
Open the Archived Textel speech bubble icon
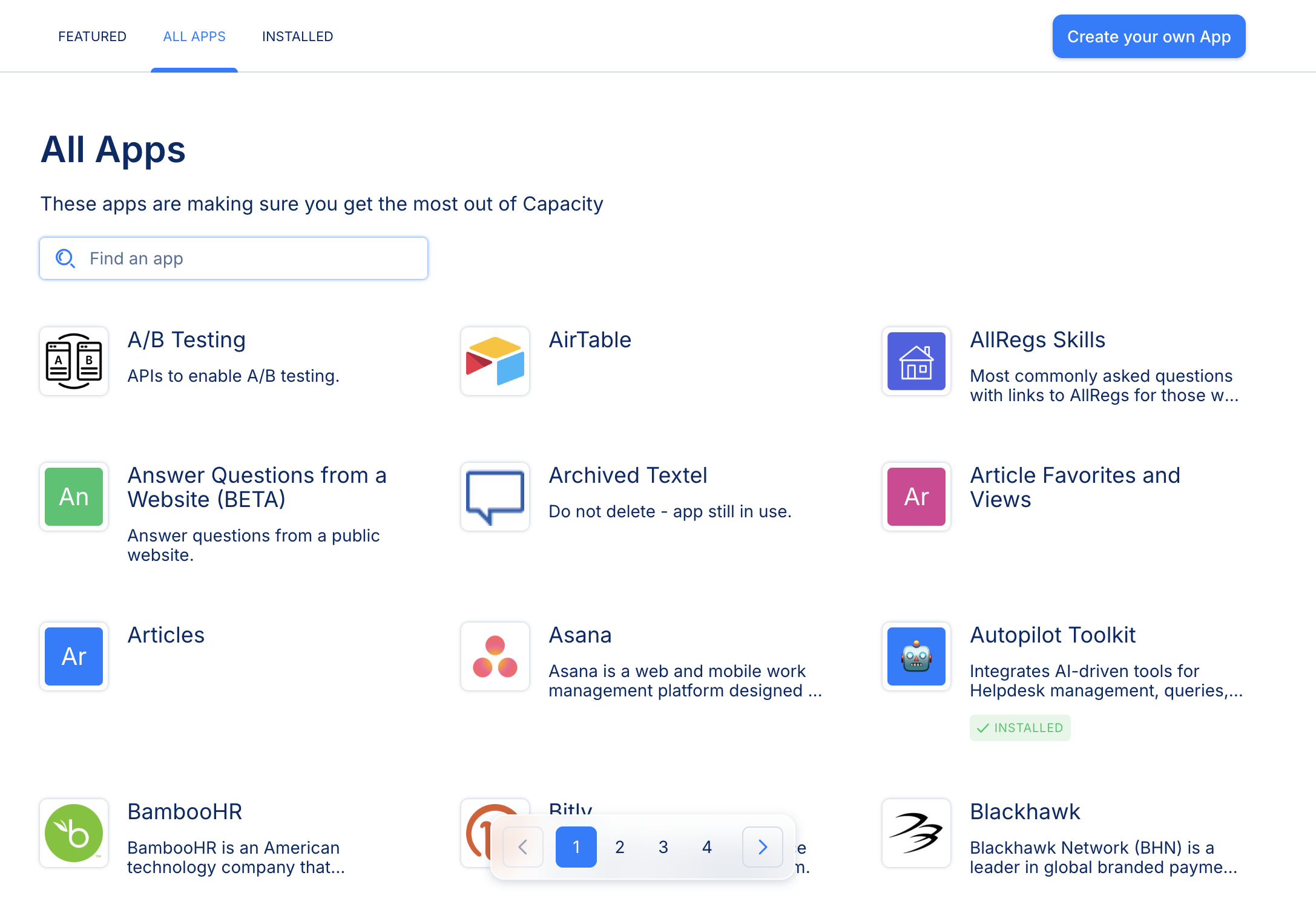495,497
